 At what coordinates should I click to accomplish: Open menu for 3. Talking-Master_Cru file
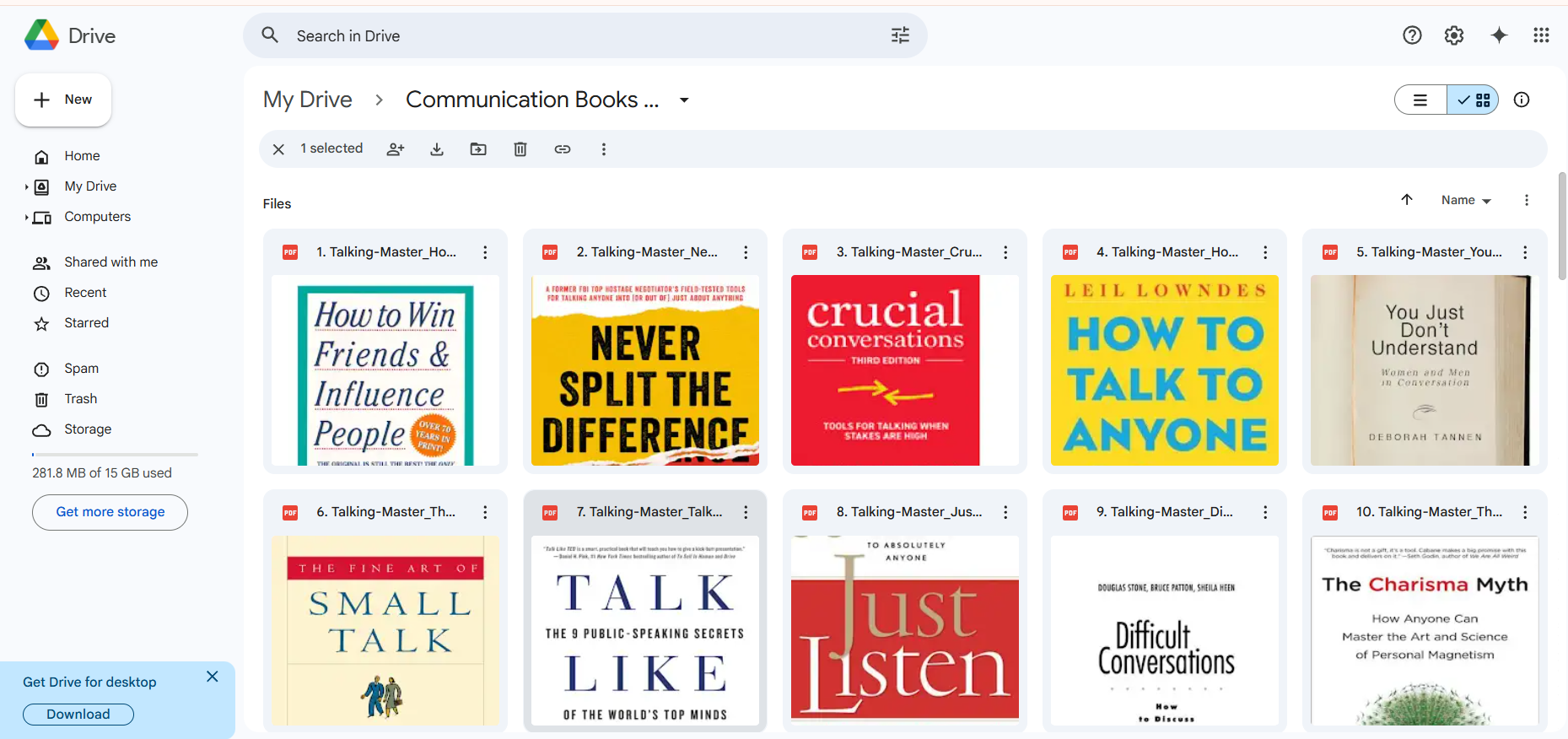[1005, 252]
